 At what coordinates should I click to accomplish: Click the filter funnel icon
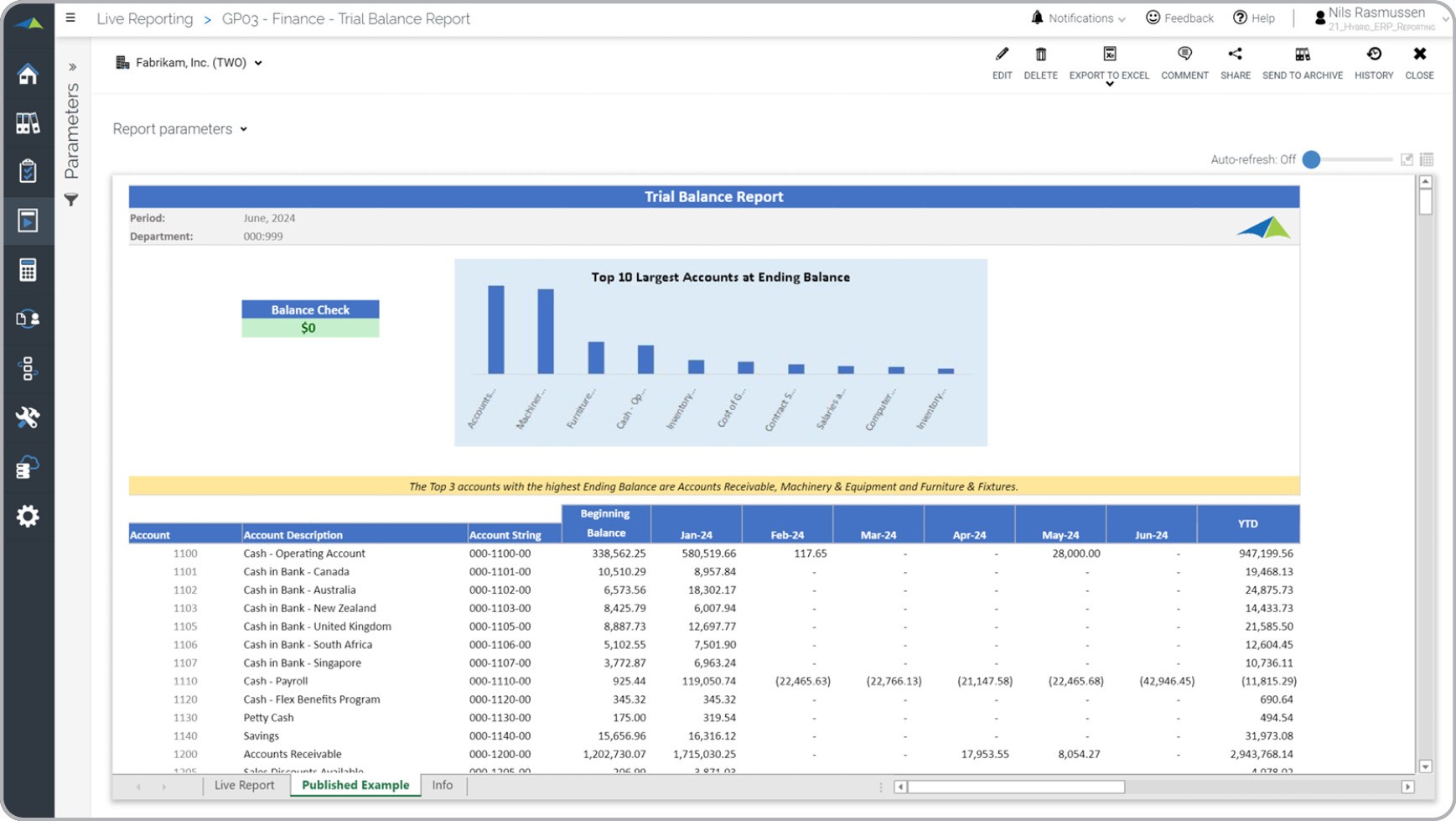click(71, 200)
